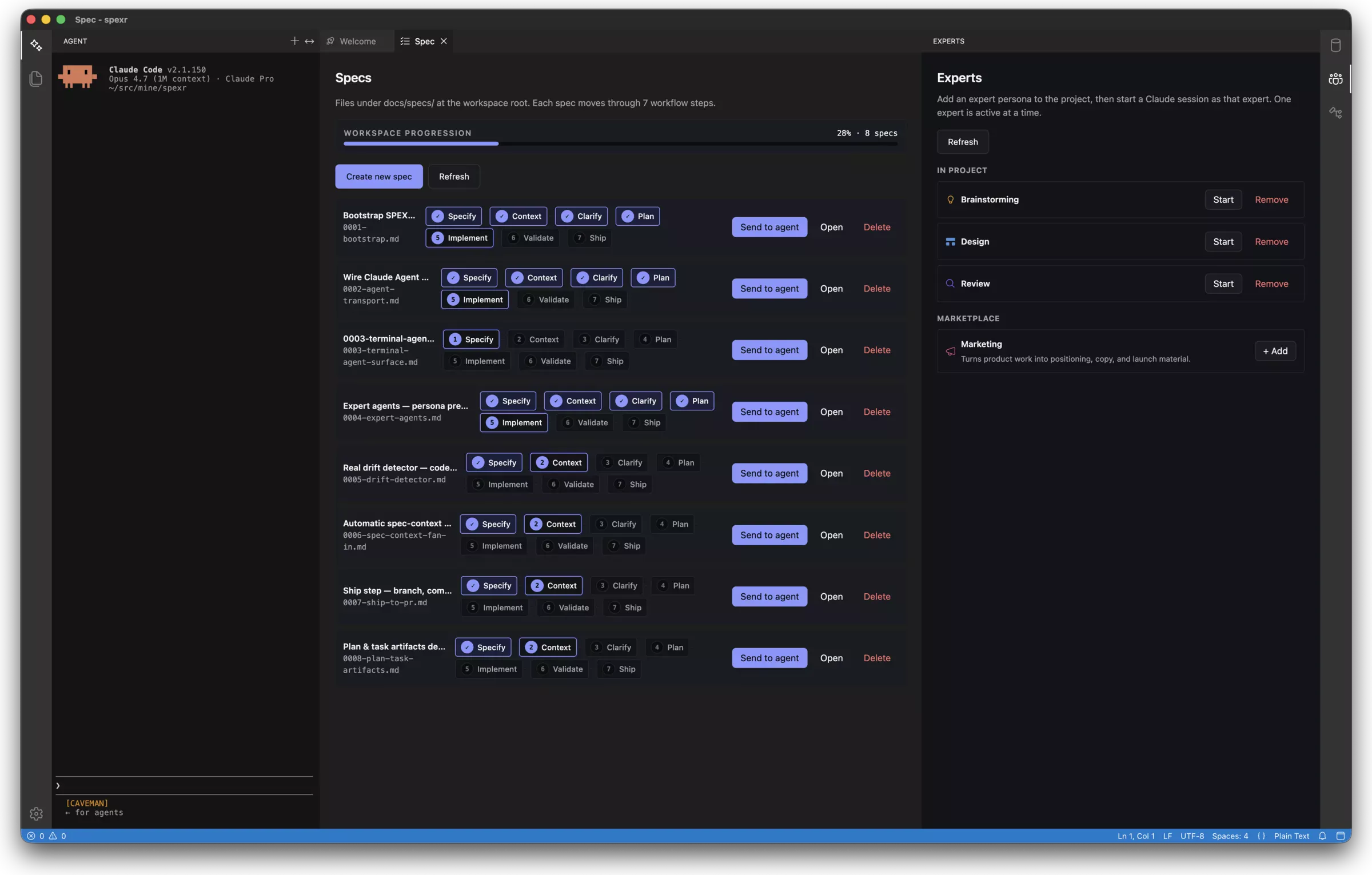Select Specify step of 0003-terminal-agent spec
1372x875 pixels.
pyautogui.click(x=471, y=339)
